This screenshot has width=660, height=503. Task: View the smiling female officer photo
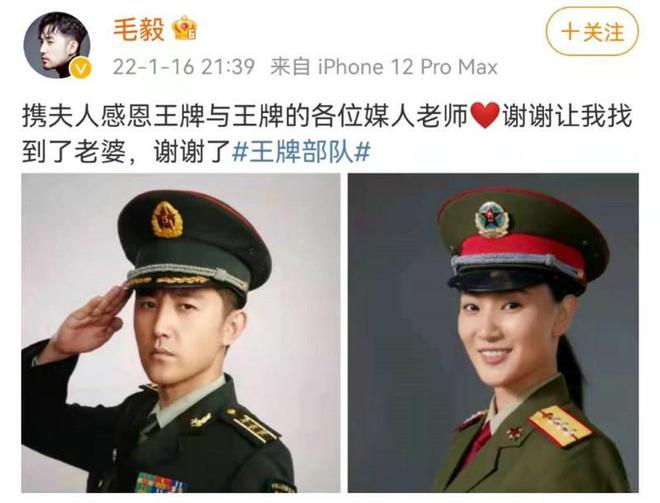point(493,333)
